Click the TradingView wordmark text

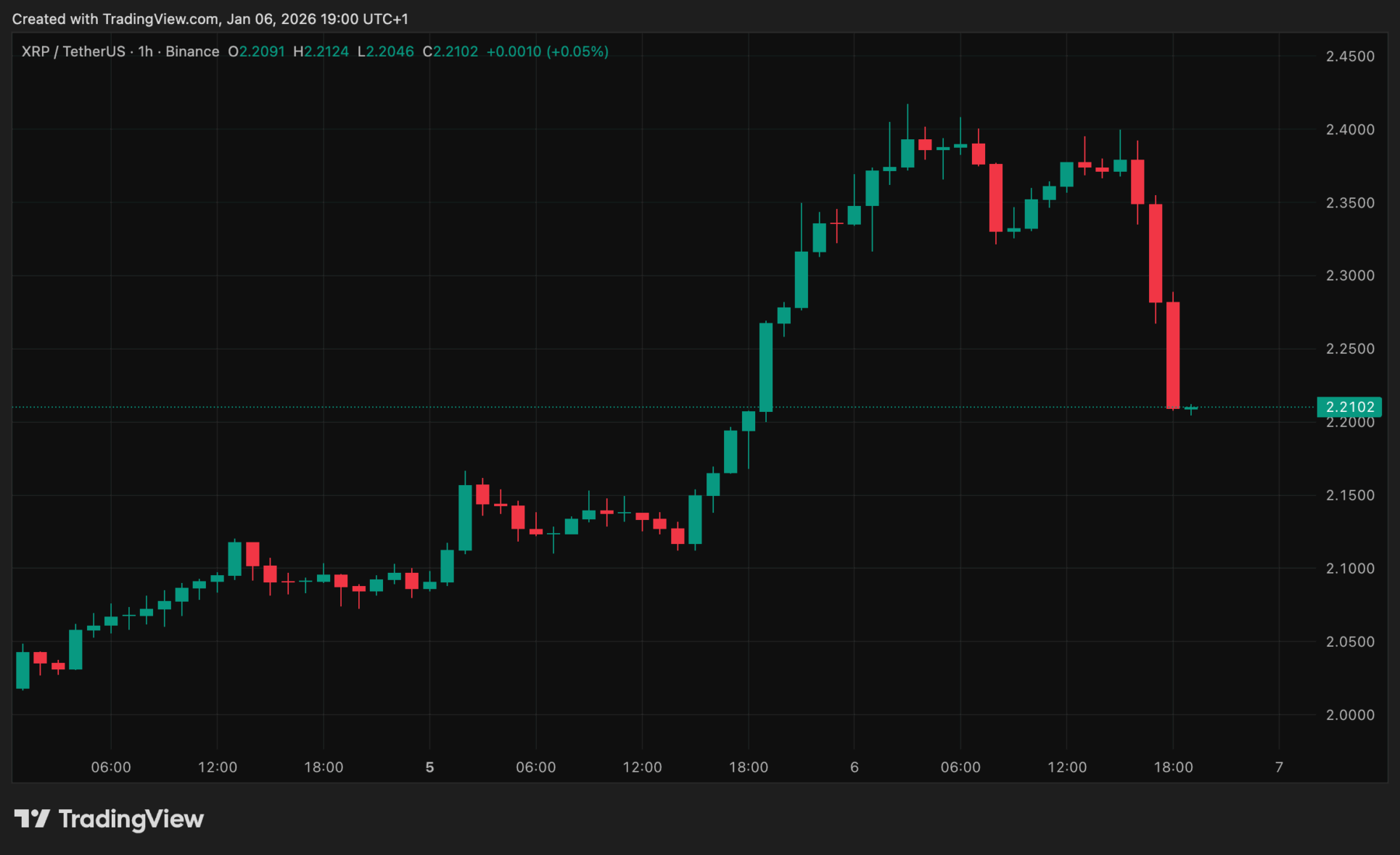click(x=131, y=819)
